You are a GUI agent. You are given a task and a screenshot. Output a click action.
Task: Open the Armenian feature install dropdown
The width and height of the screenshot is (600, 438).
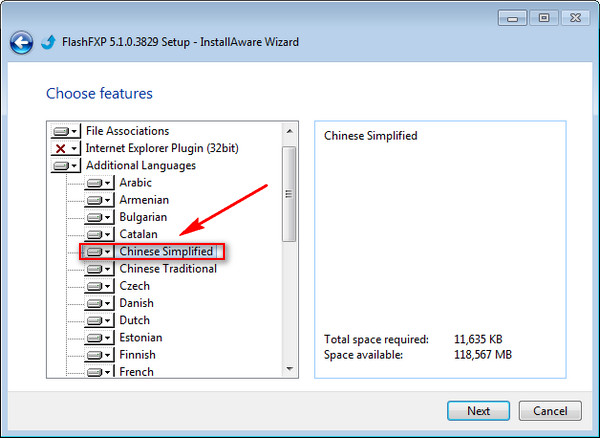click(x=108, y=200)
